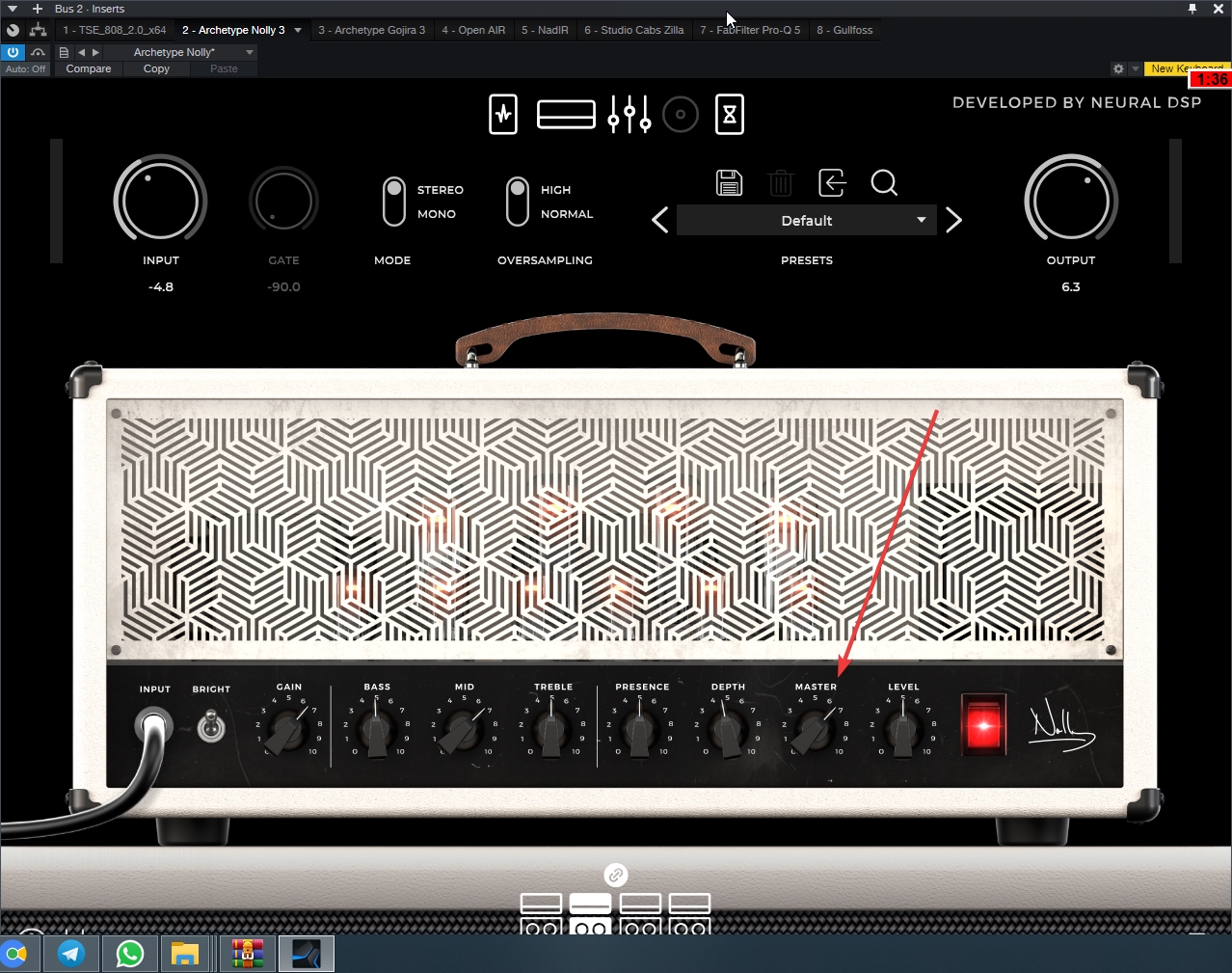1232x973 pixels.
Task: Click the Compare button
Action: pyautogui.click(x=89, y=68)
